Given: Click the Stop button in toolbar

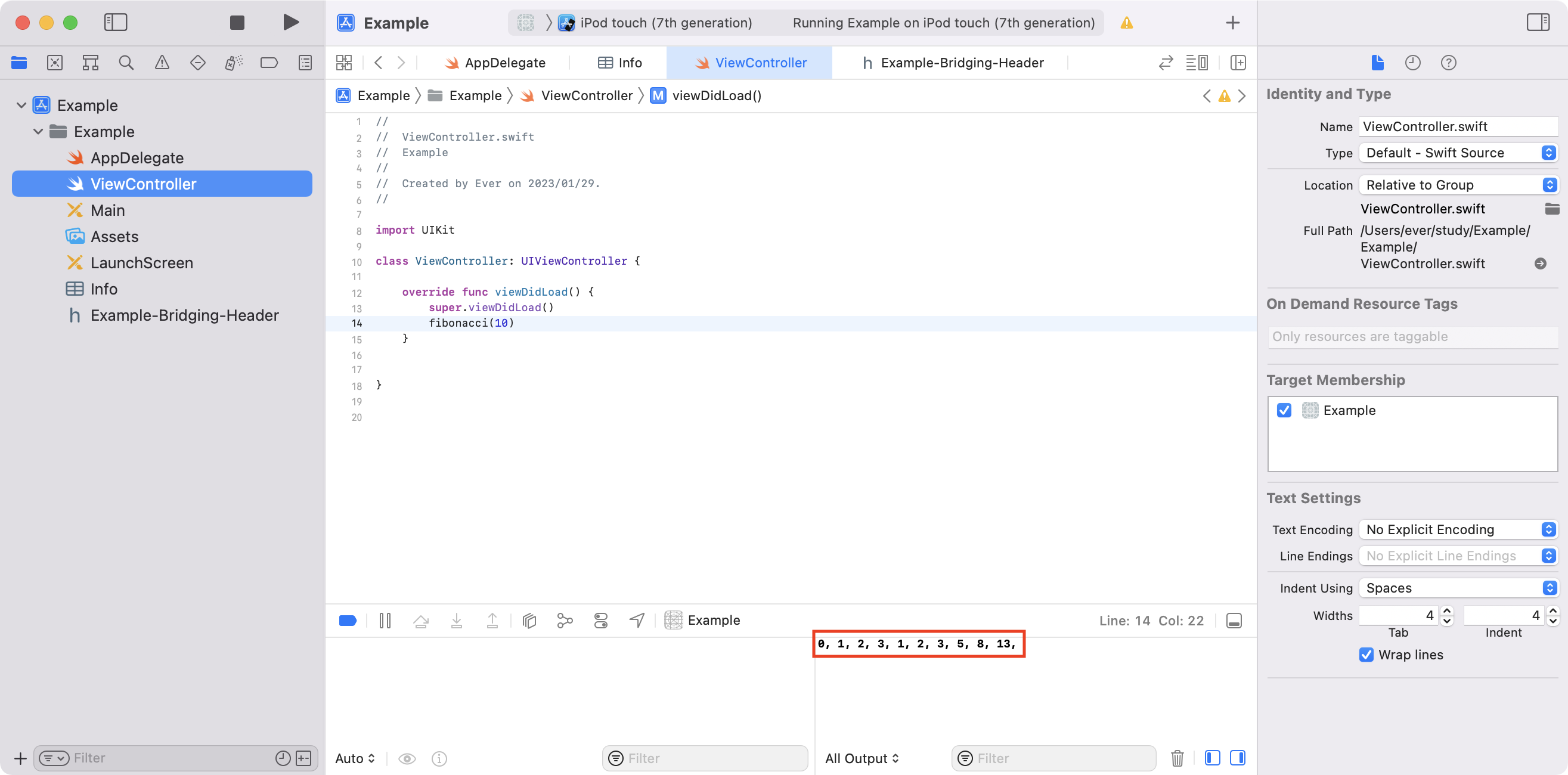Looking at the screenshot, I should [237, 23].
